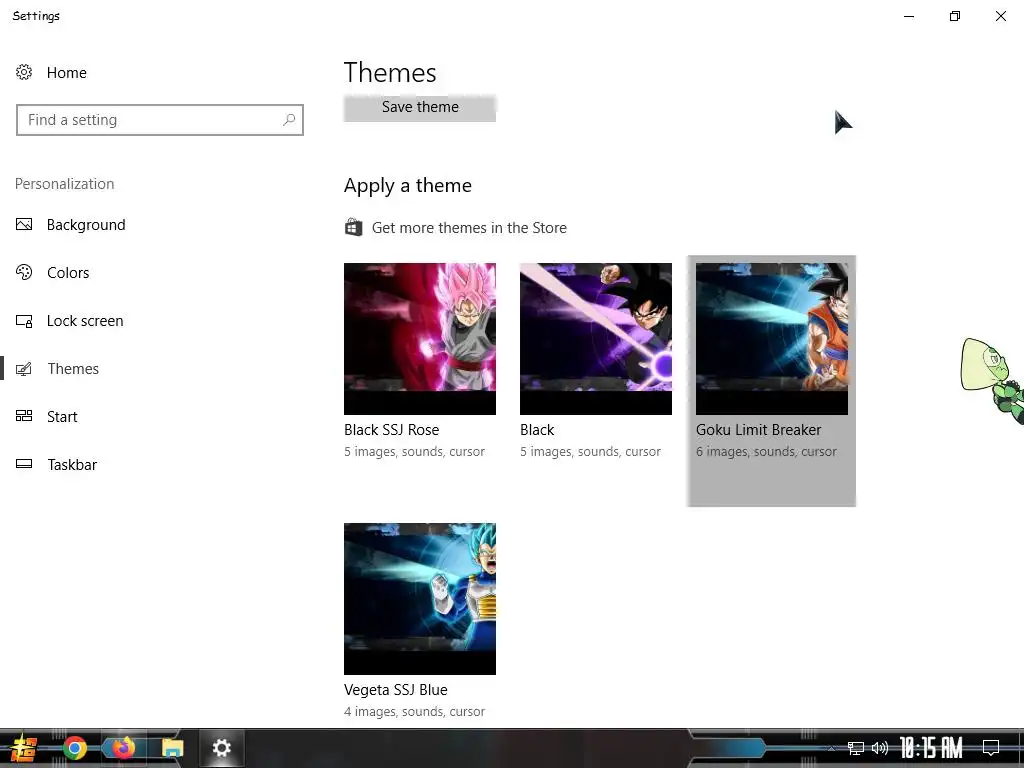The height and width of the screenshot is (768, 1024).
Task: Go to Home settings
Action: point(67,72)
